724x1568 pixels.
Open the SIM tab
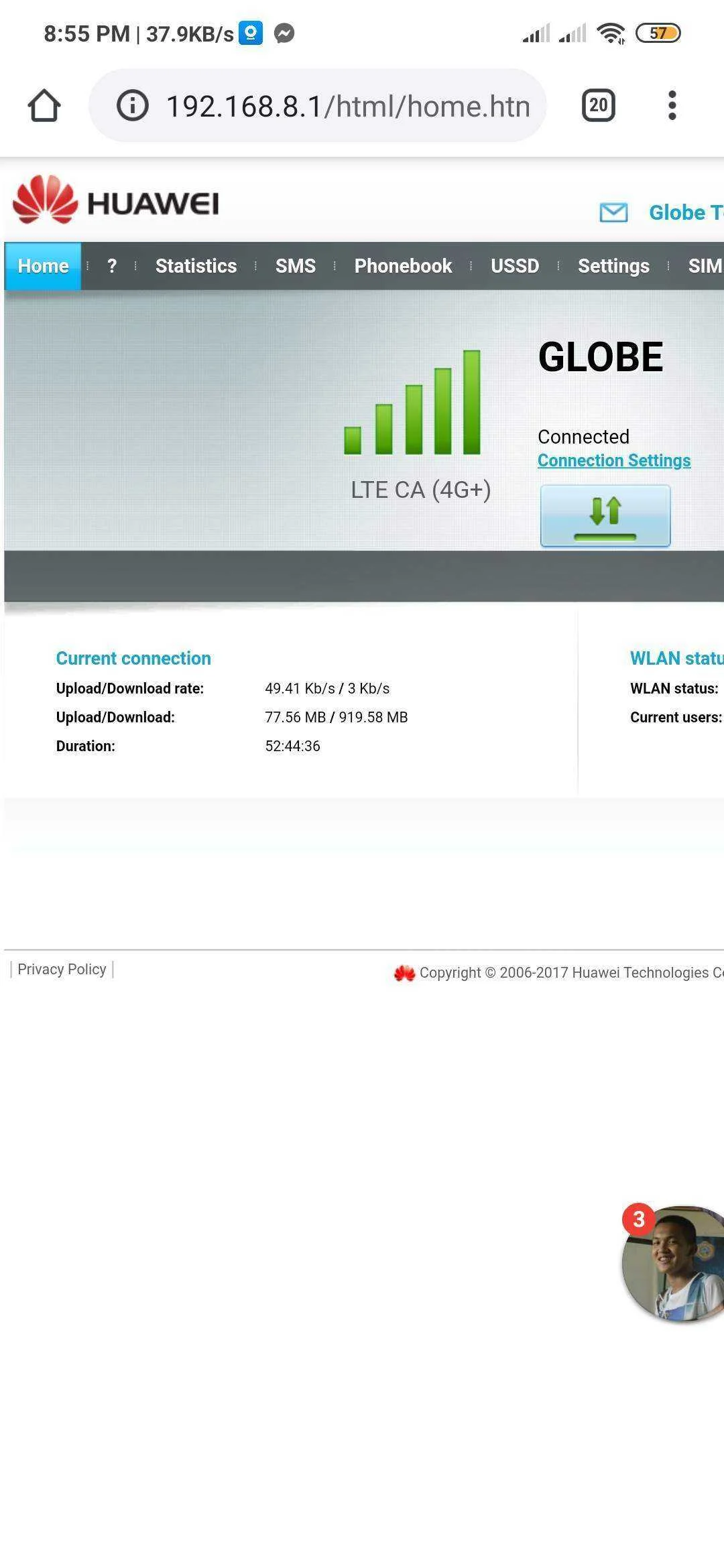click(705, 266)
